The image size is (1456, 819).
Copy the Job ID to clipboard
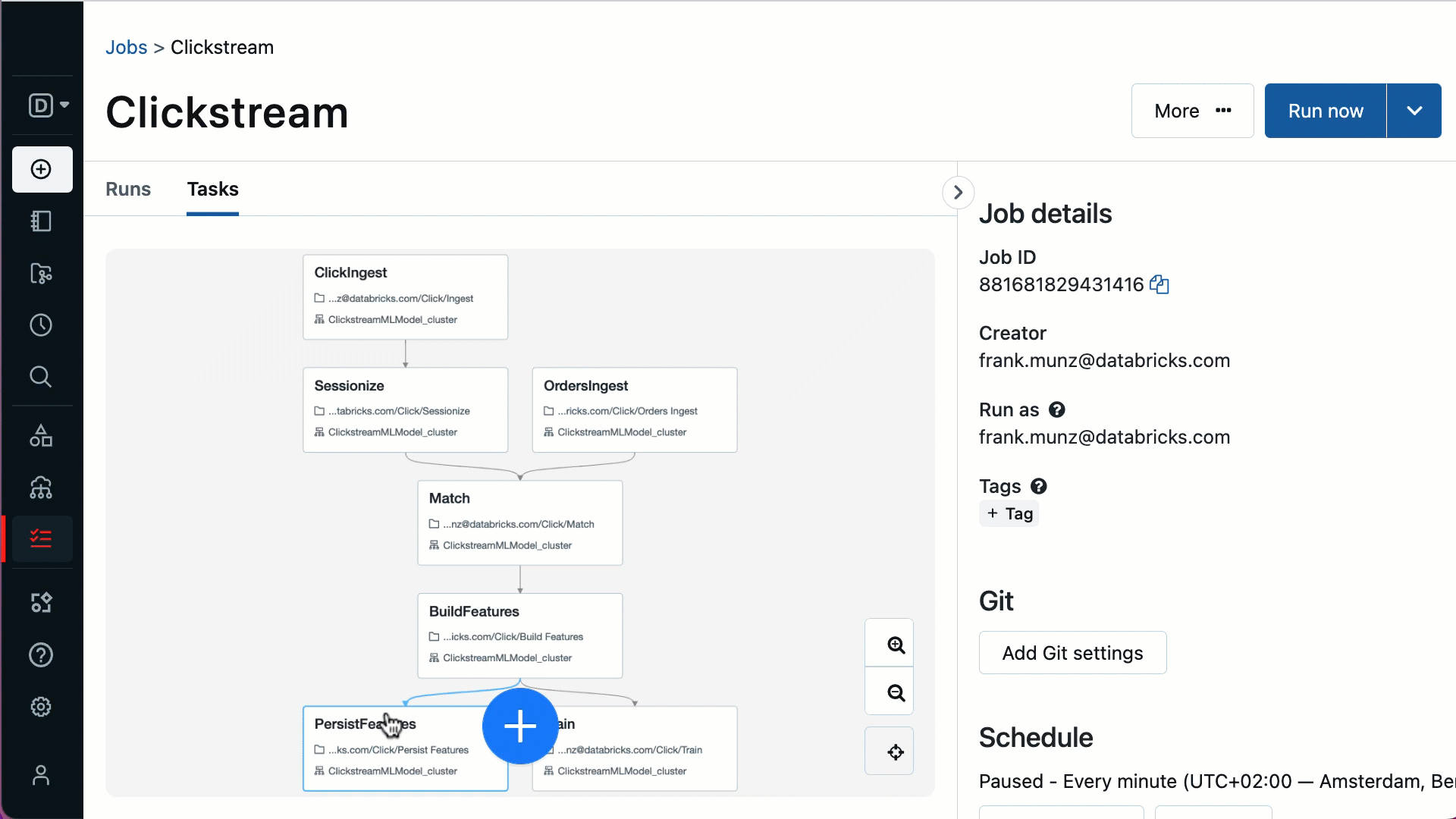click(1159, 285)
